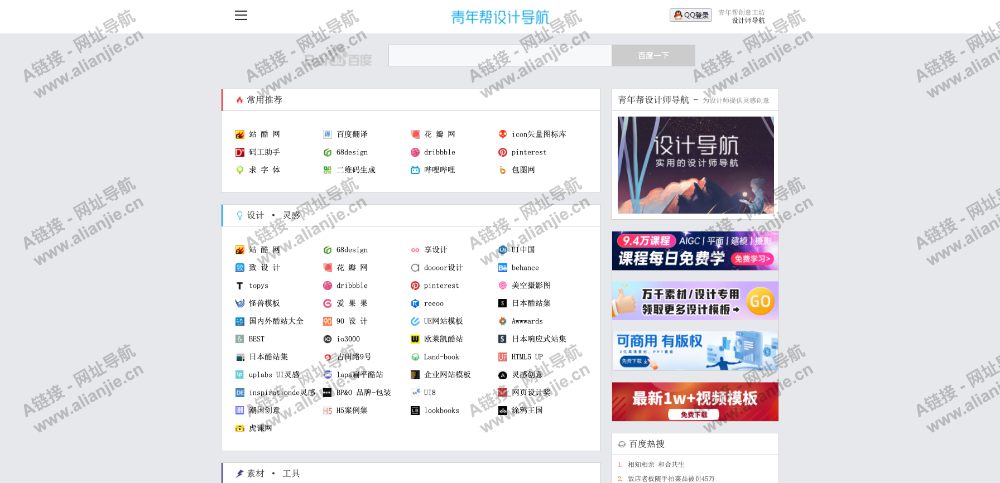
Task: Open 国内外酷站大全 link
Action: pyautogui.click(x=276, y=322)
